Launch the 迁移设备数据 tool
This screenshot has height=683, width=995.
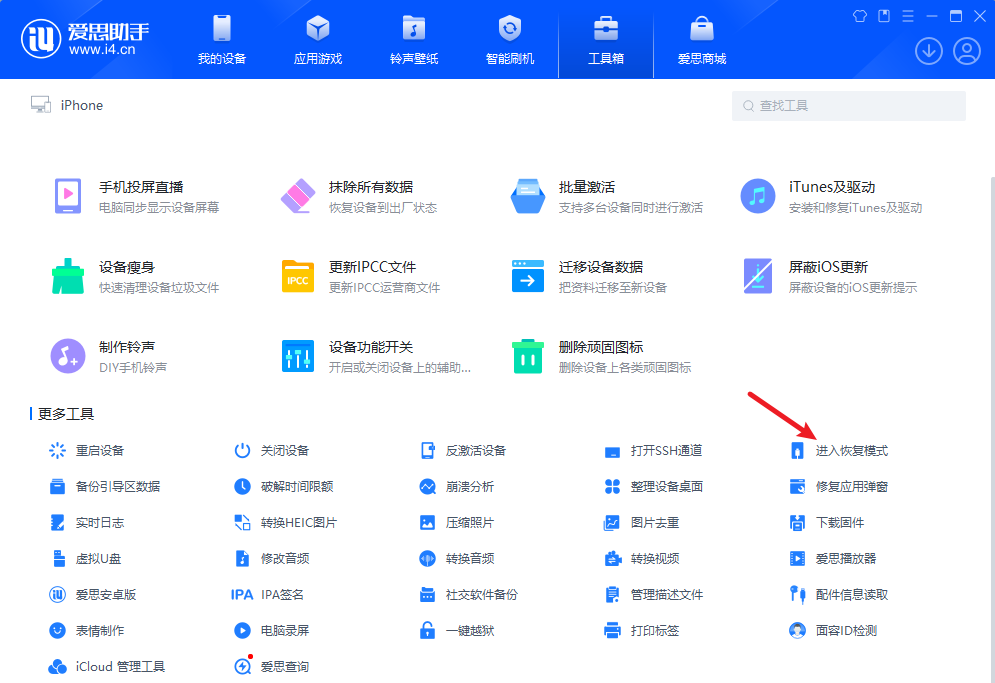(x=600, y=267)
